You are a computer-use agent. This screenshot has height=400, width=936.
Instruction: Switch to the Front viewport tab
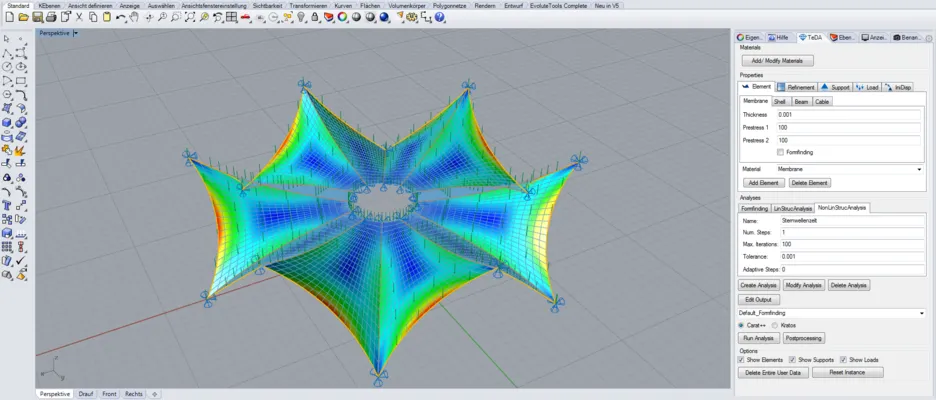click(x=109, y=395)
